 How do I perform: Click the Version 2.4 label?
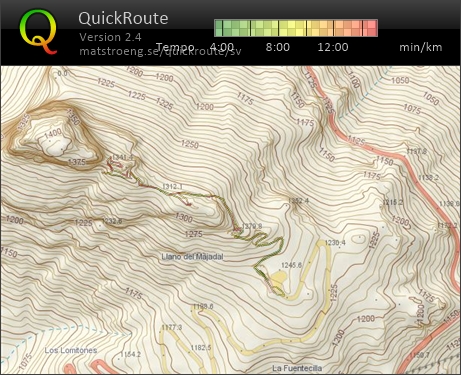[110, 37]
